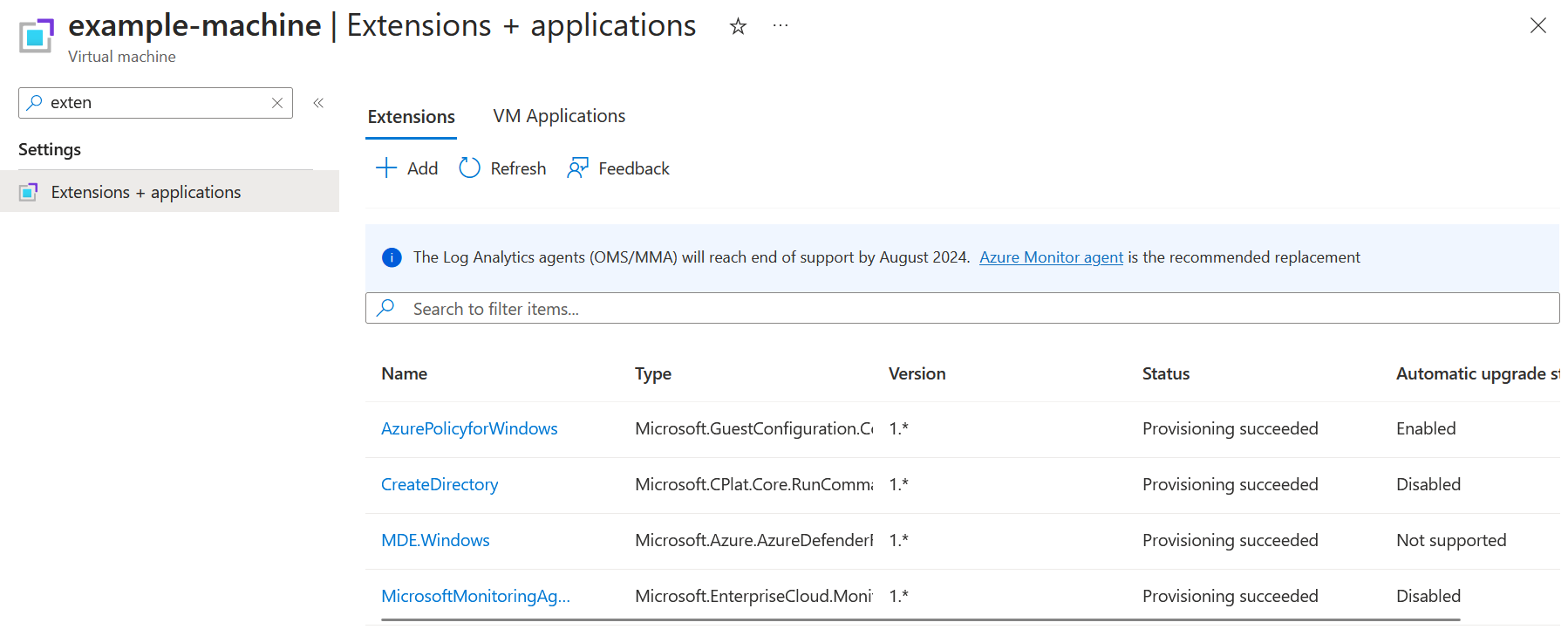Open the MDE.Windows extension
Image resolution: width=1568 pixels, height=636 pixels.
coord(435,540)
